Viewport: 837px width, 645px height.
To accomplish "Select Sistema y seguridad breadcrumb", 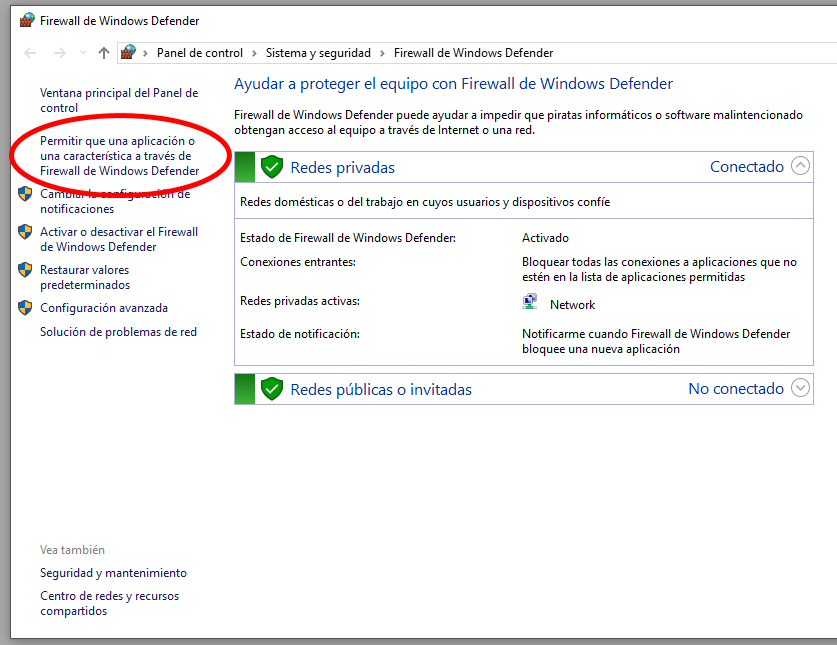I will (318, 53).
